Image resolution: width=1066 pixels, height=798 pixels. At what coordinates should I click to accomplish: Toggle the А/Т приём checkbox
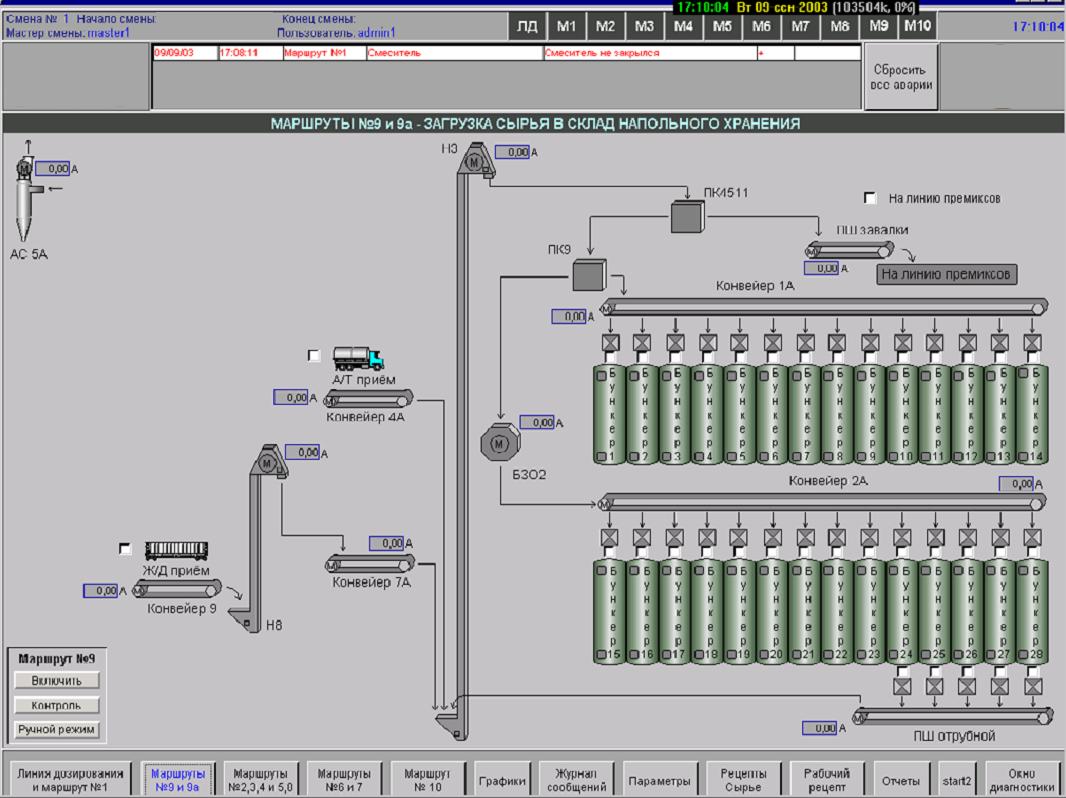coord(315,356)
